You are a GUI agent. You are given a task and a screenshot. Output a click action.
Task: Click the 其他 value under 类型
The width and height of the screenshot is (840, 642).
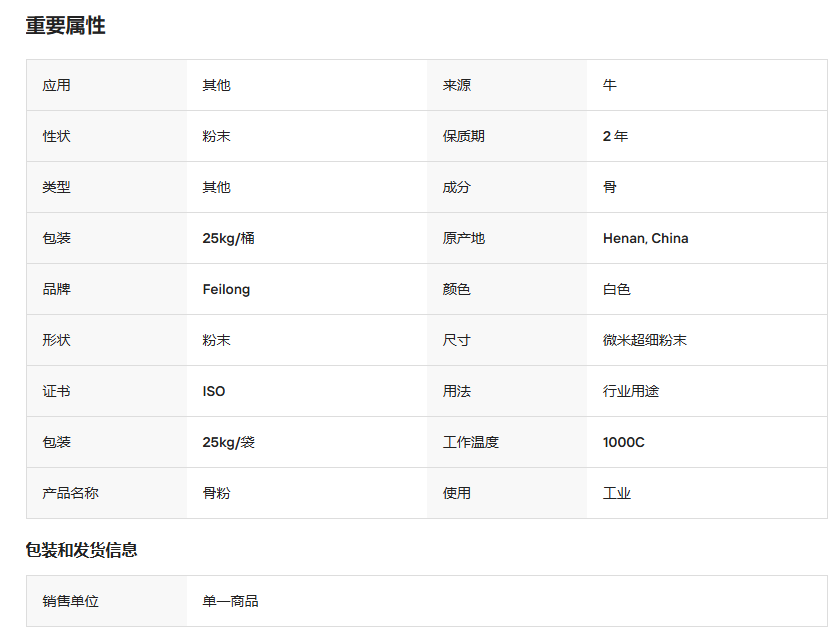tap(216, 187)
